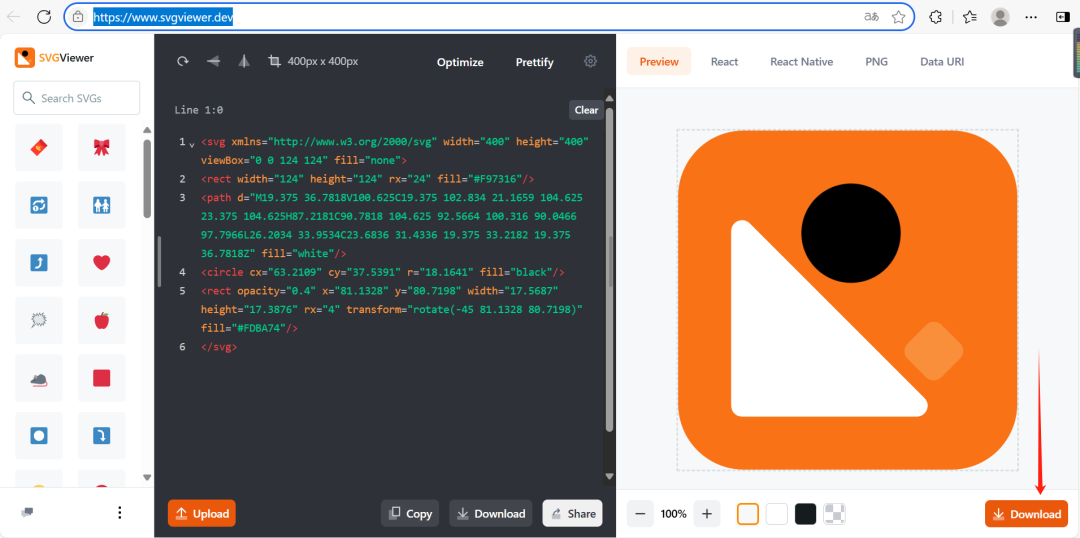Click the 100% zoom level text
Screen dimensions: 1080x538
click(674, 514)
